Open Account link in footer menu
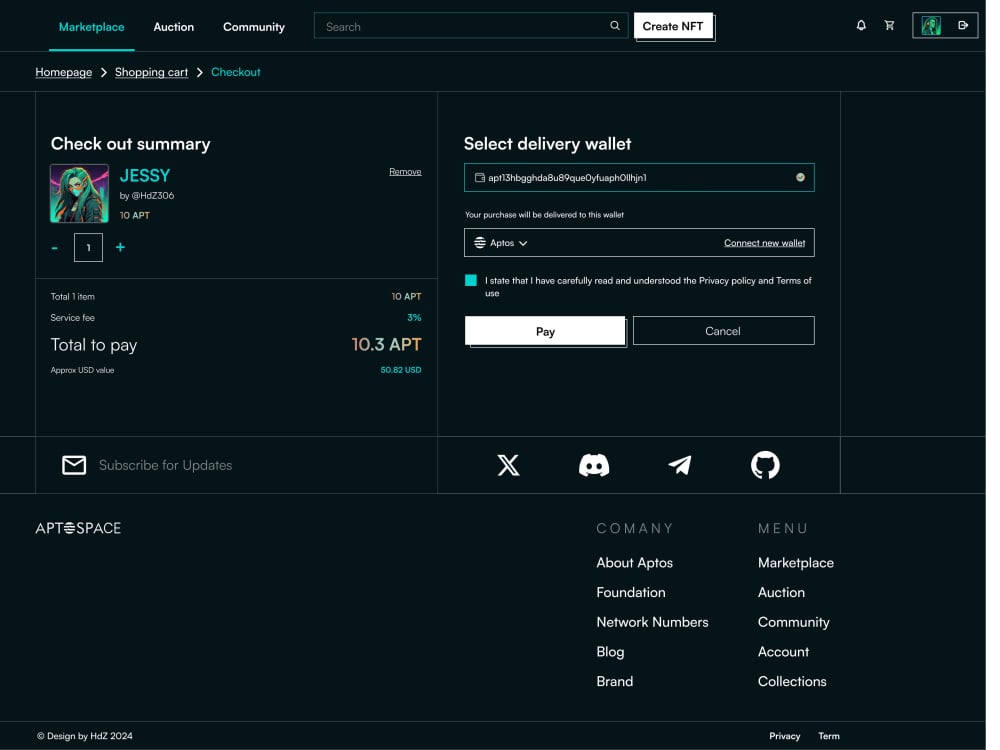The width and height of the screenshot is (1000, 750). click(x=783, y=652)
